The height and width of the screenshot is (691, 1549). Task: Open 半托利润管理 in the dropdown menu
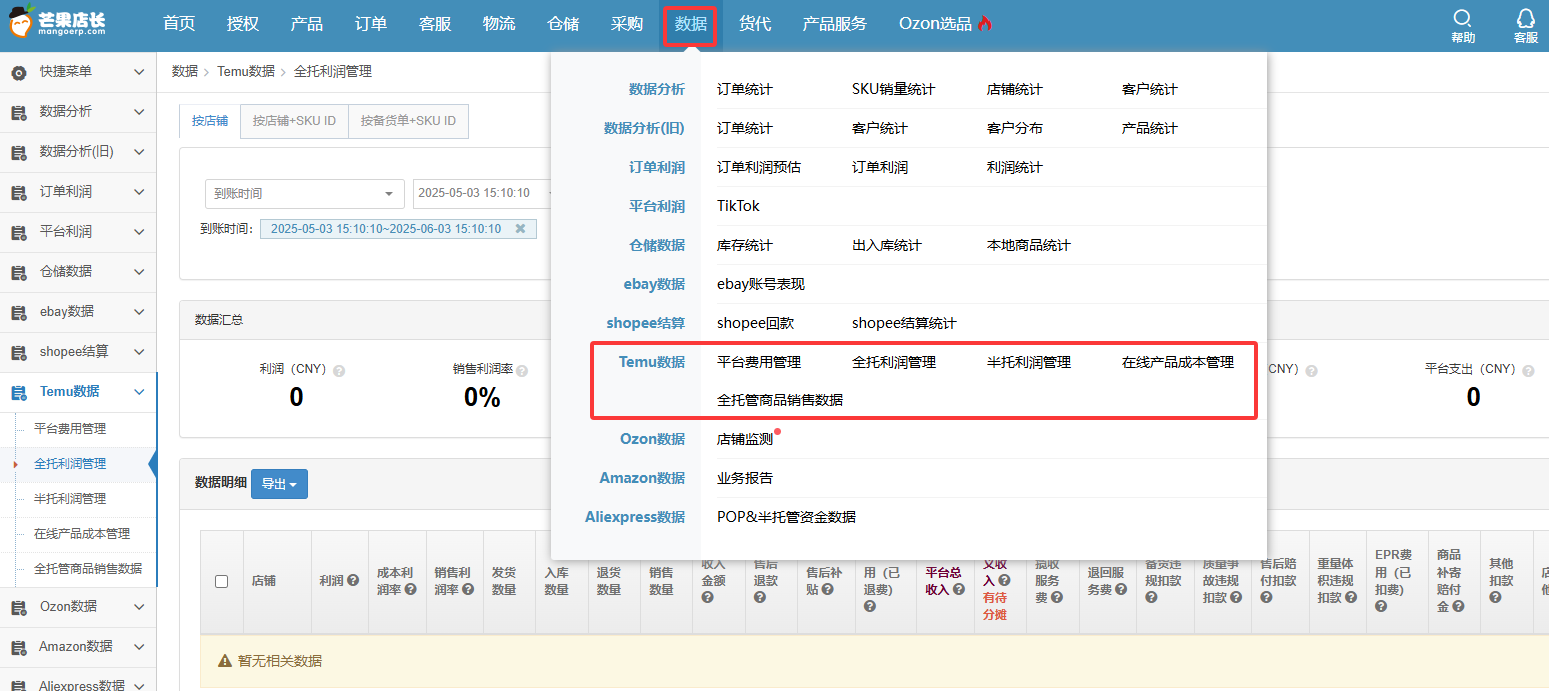coord(1029,362)
